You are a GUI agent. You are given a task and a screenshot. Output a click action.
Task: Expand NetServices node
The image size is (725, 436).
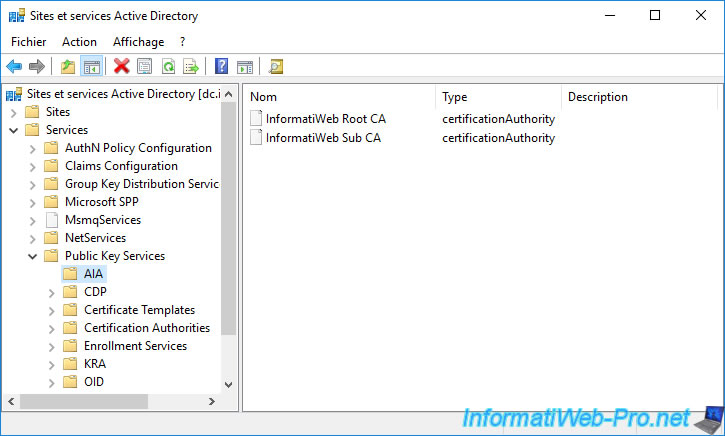(32, 239)
